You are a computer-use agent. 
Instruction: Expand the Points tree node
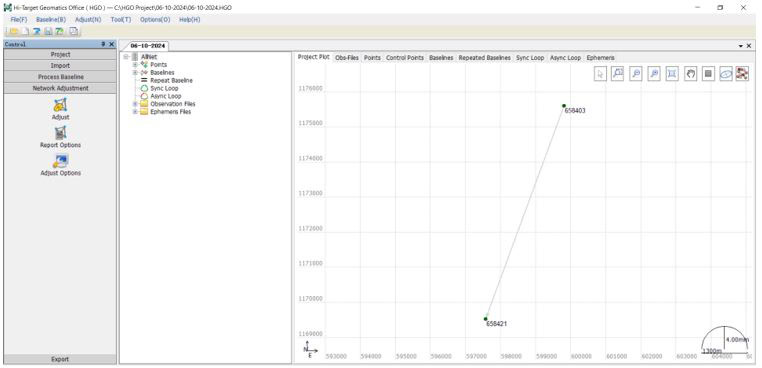pos(135,65)
